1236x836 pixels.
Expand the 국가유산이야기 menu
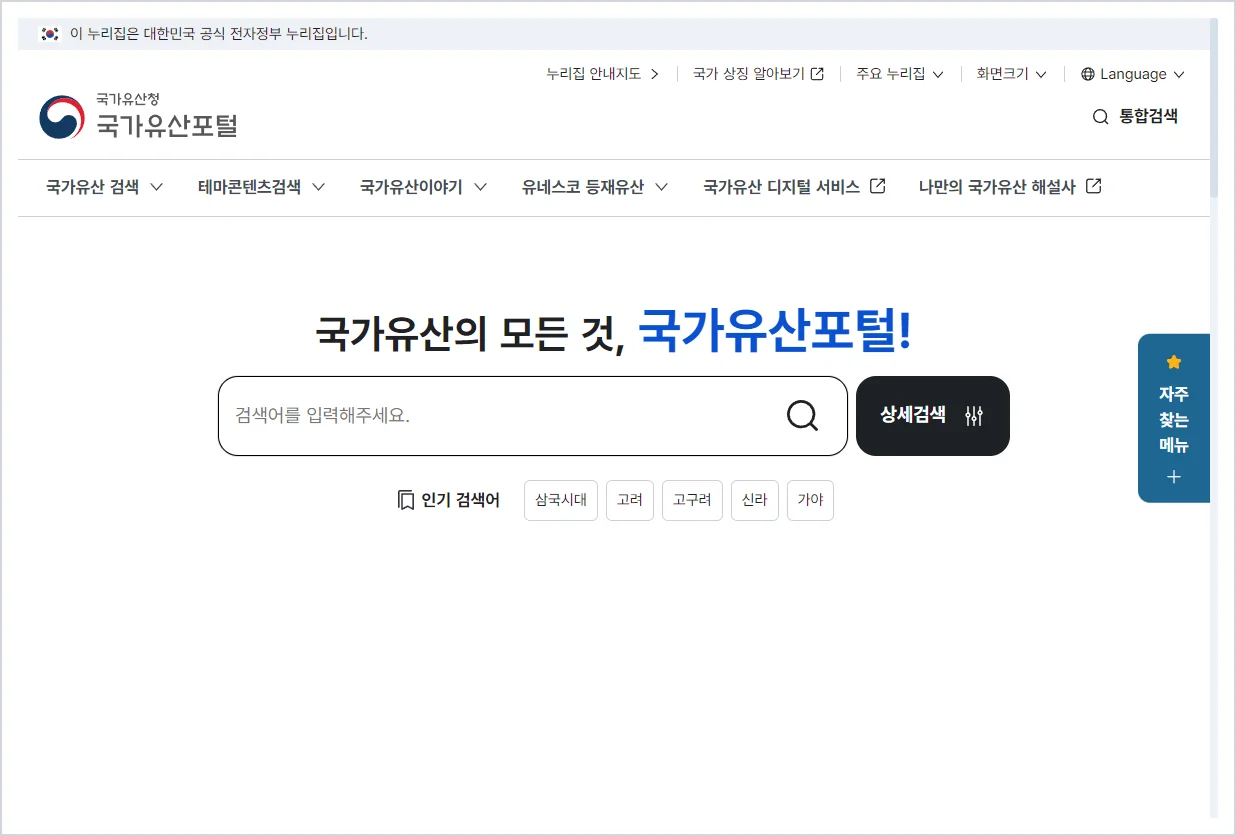423,187
